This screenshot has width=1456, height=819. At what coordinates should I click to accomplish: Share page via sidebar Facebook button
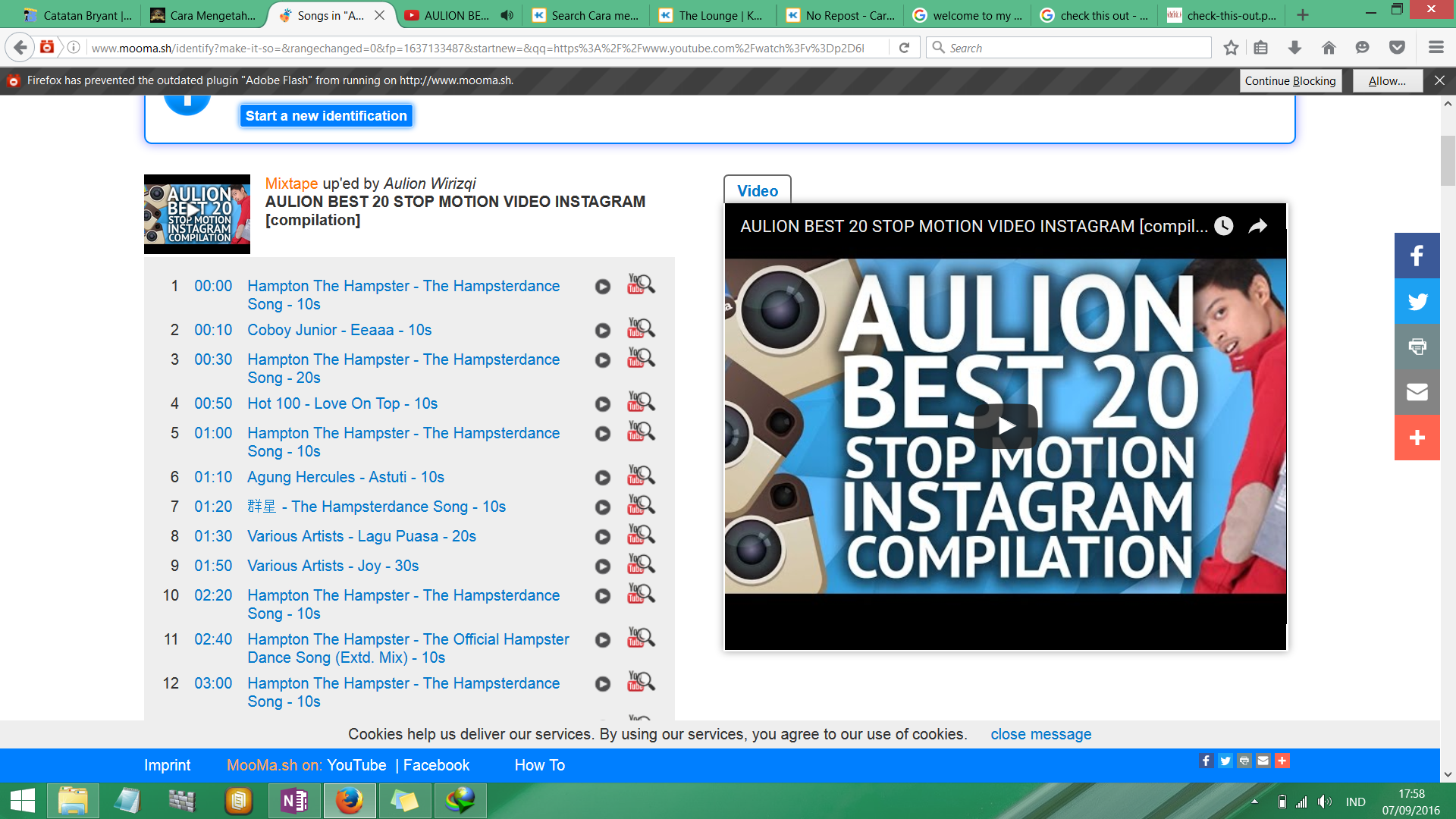coord(1417,256)
